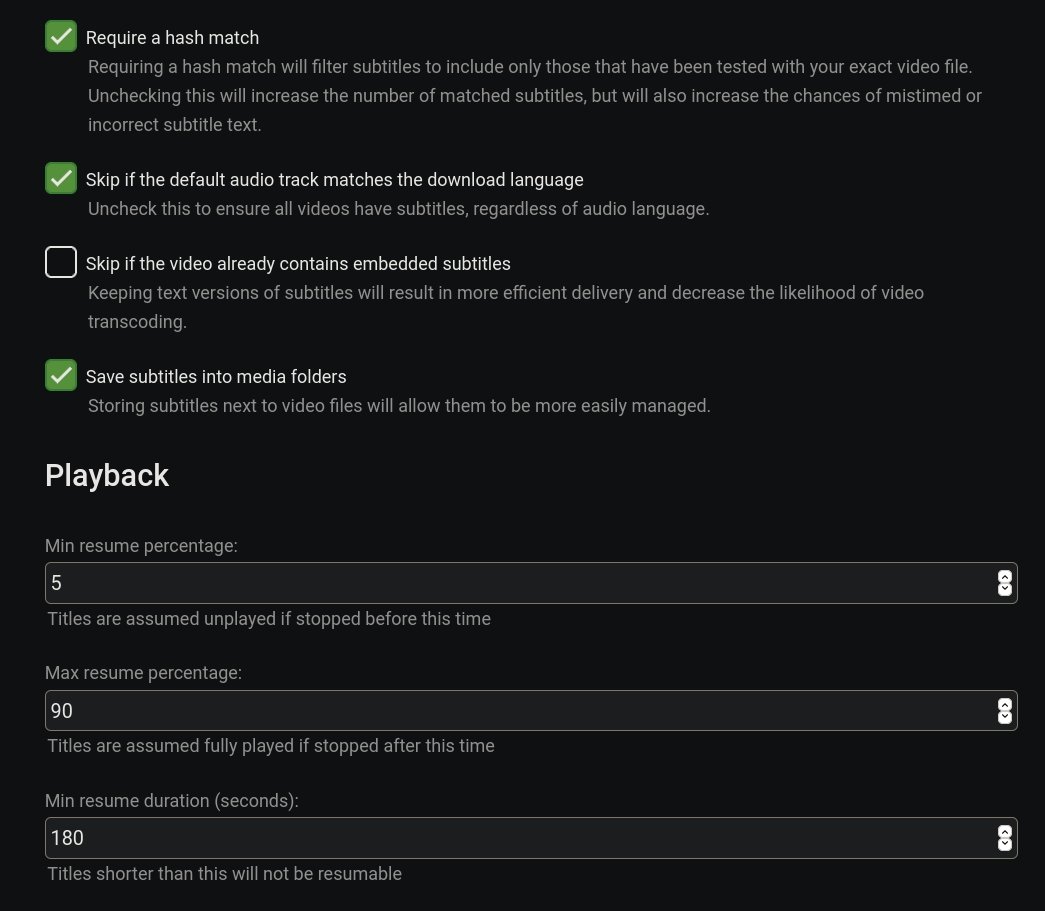Focus the Min resume duration seconds field
1045x911 pixels.
click(x=520, y=838)
